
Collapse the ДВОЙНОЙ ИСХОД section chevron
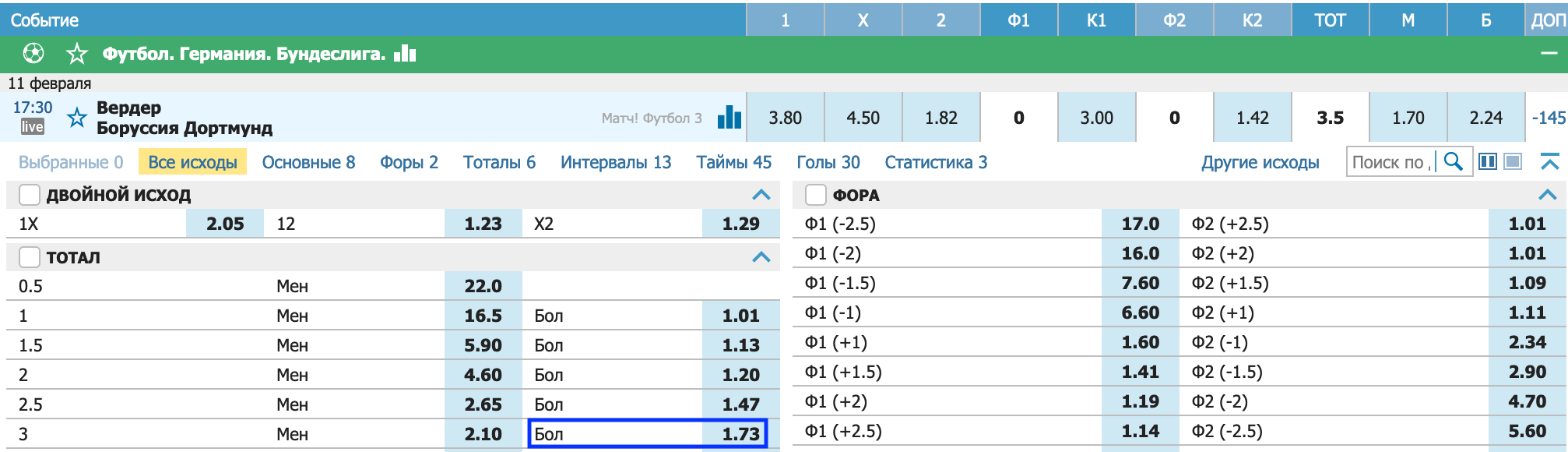(x=761, y=195)
